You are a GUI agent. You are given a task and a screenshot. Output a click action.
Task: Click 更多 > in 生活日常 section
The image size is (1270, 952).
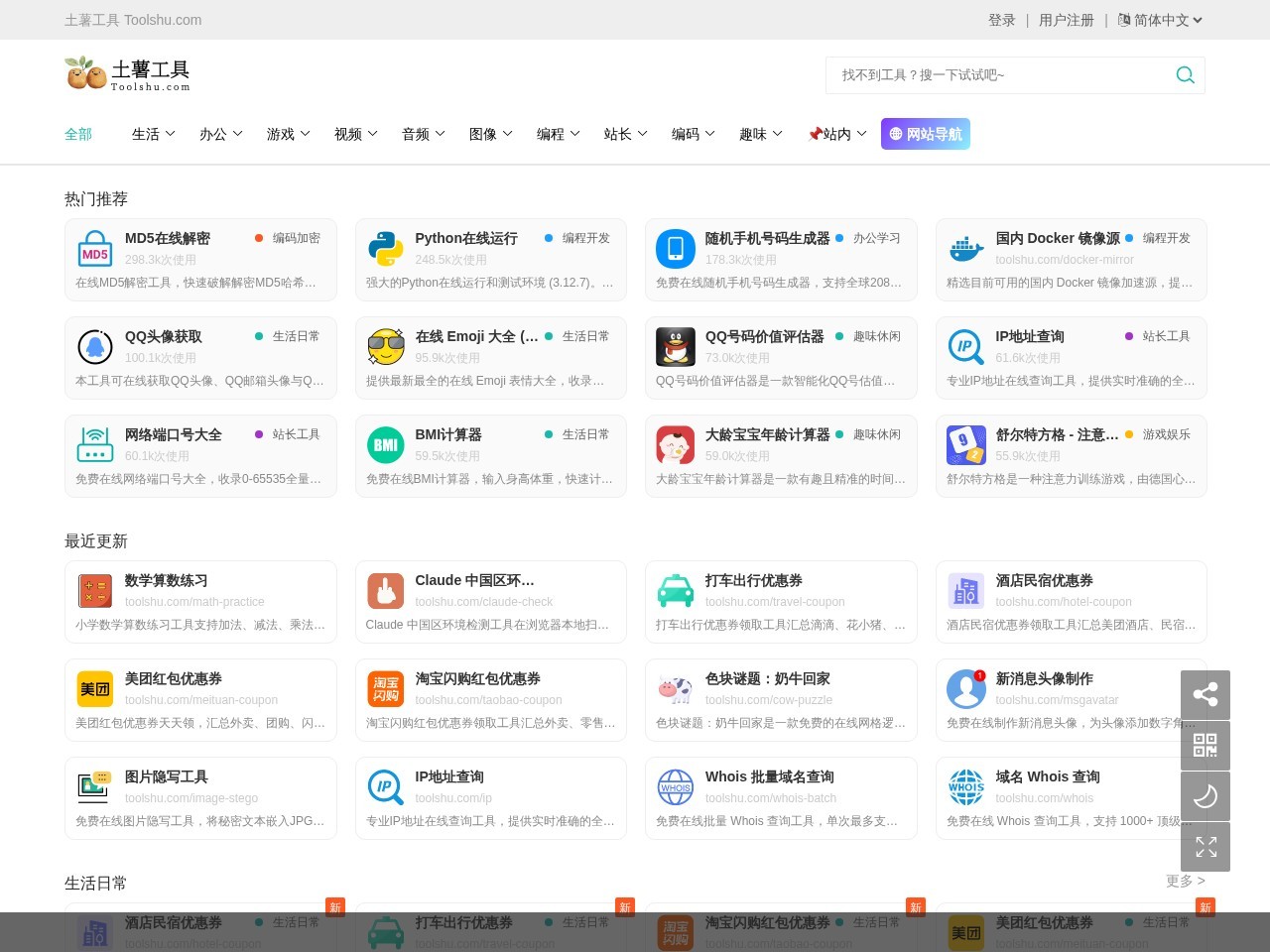coord(1186,881)
